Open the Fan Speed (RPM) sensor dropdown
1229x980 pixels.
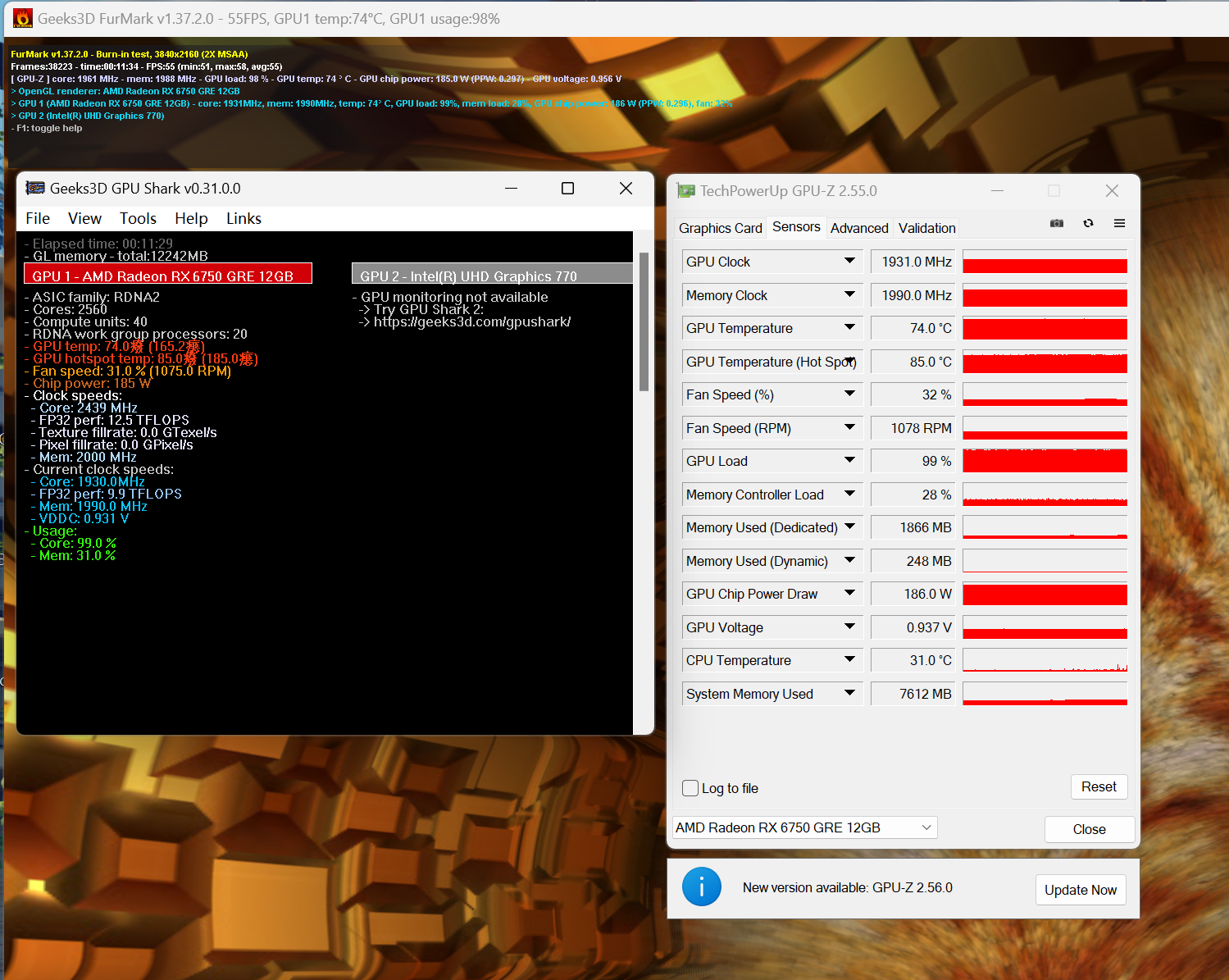[850, 427]
